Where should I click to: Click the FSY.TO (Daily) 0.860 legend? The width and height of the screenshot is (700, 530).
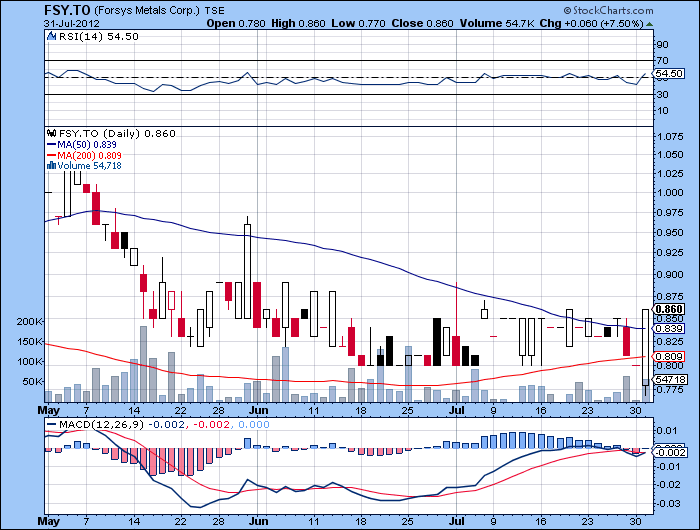coord(117,134)
